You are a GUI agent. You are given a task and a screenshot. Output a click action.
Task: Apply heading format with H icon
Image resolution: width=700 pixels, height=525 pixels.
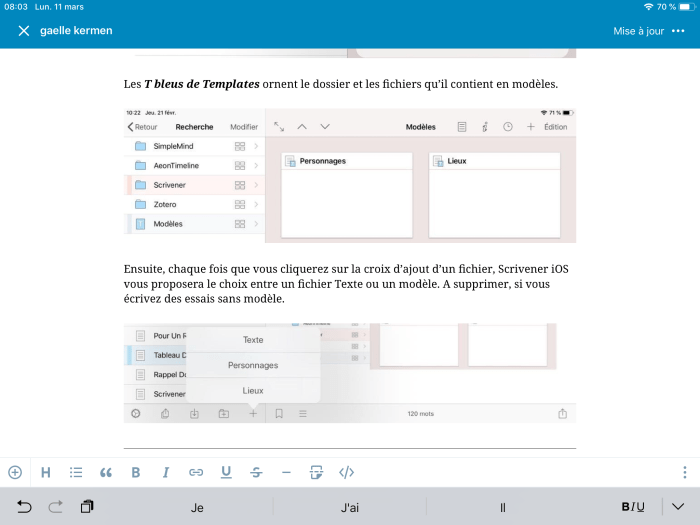click(45, 472)
